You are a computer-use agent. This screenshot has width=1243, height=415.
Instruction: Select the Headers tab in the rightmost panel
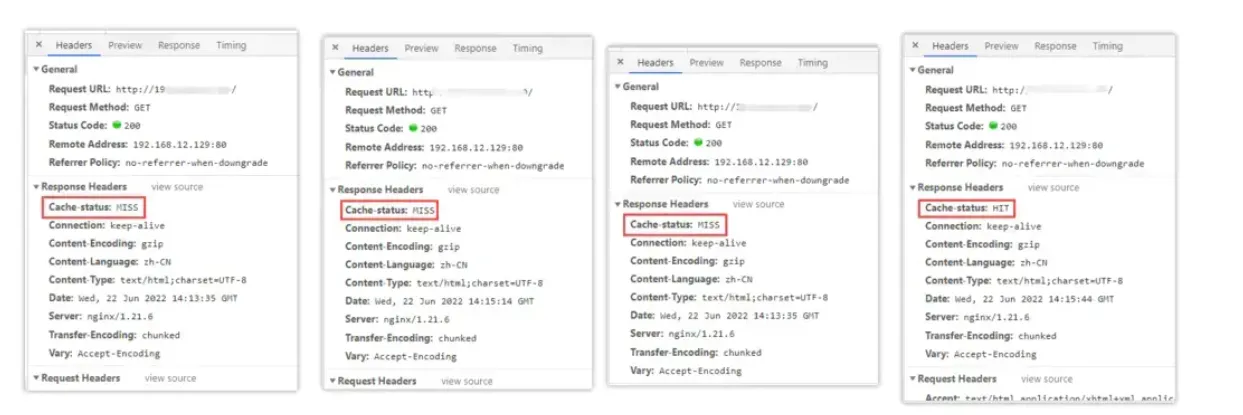[950, 46]
